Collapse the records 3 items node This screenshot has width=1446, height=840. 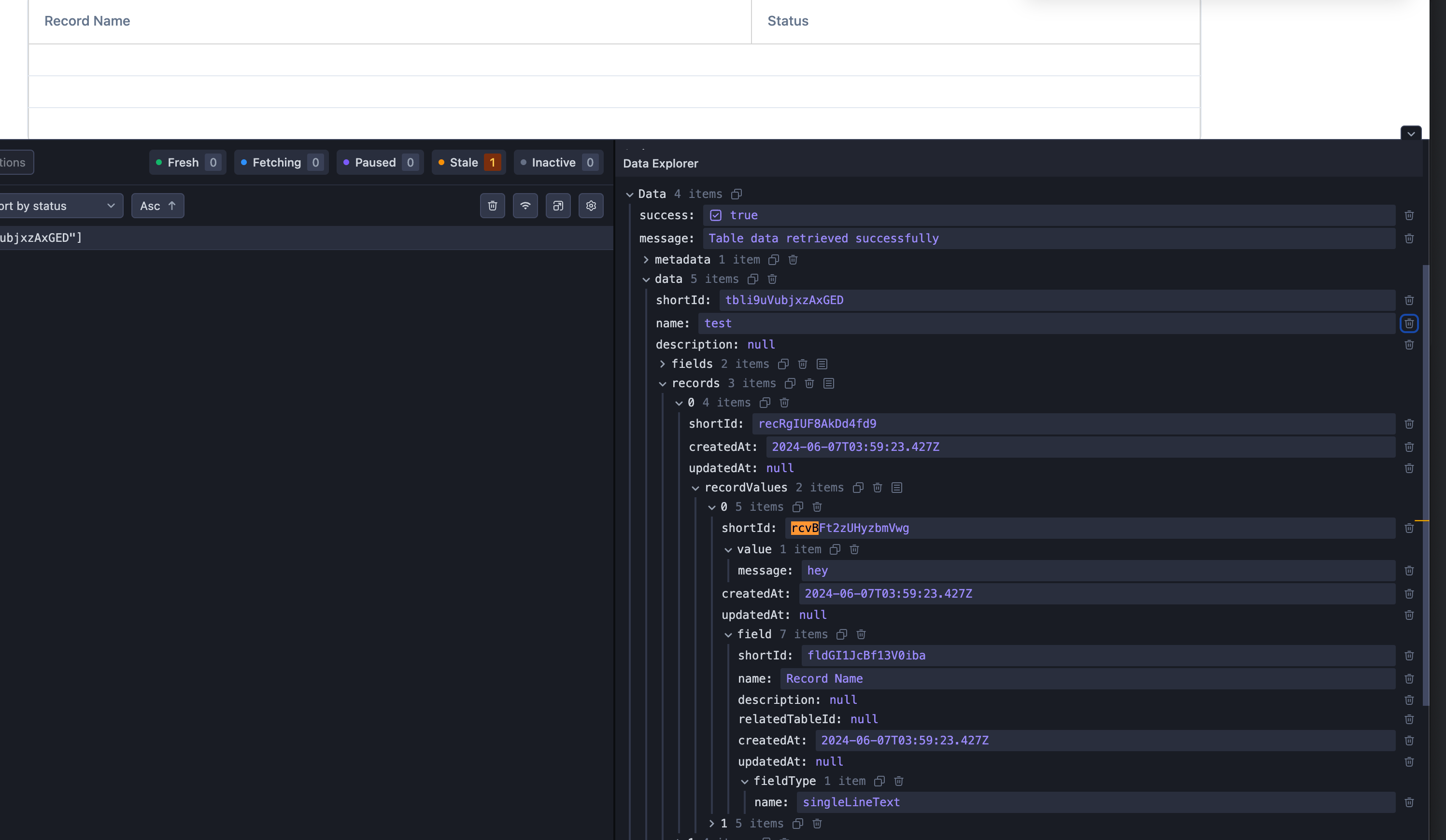point(663,384)
